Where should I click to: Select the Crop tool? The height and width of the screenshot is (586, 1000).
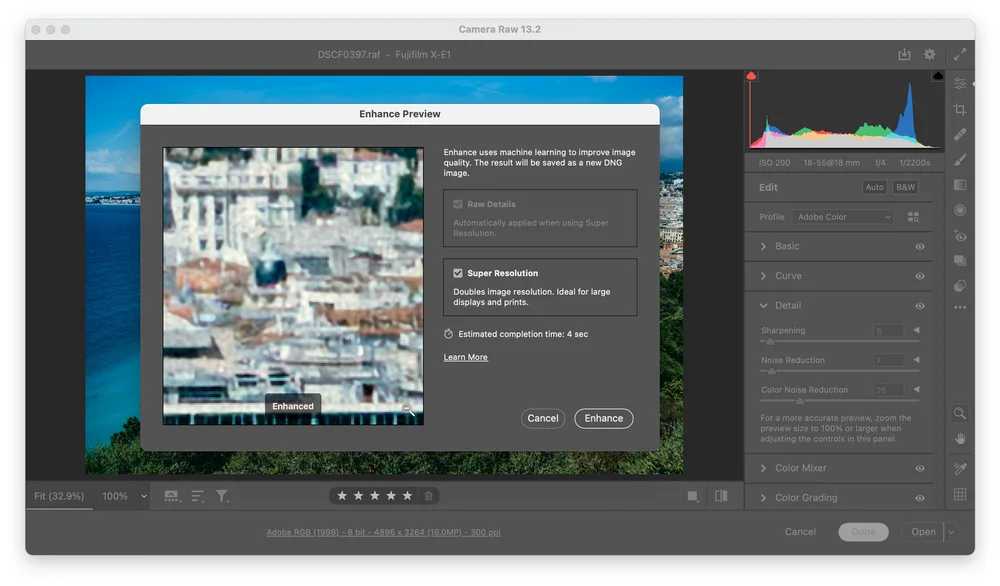[960, 109]
